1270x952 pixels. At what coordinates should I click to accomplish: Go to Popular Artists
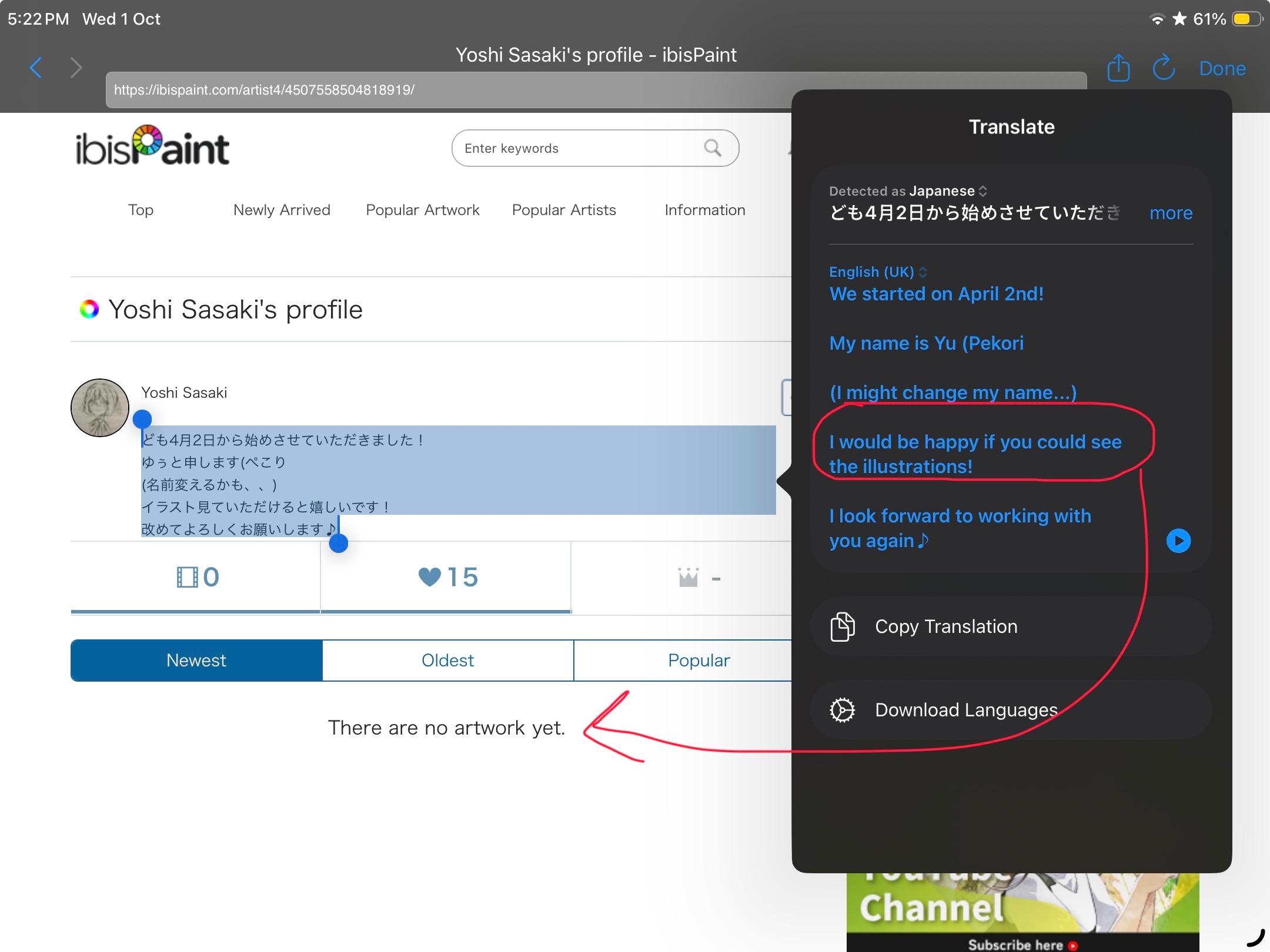(564, 210)
